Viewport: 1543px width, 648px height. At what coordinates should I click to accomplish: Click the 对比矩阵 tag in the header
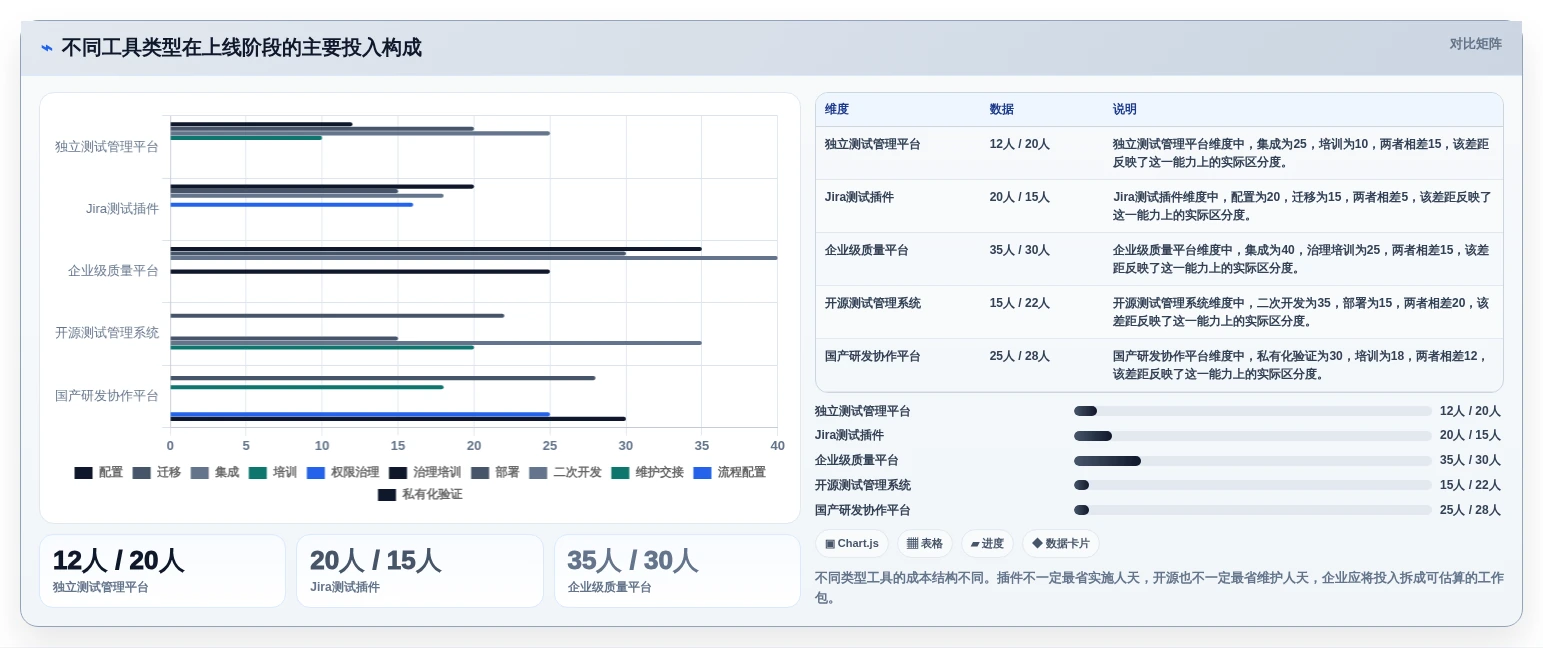pos(1476,44)
